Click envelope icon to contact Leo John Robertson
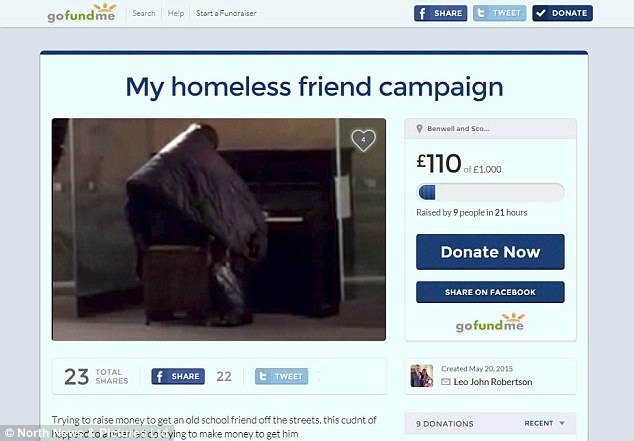The height and width of the screenshot is (441, 634). [446, 382]
